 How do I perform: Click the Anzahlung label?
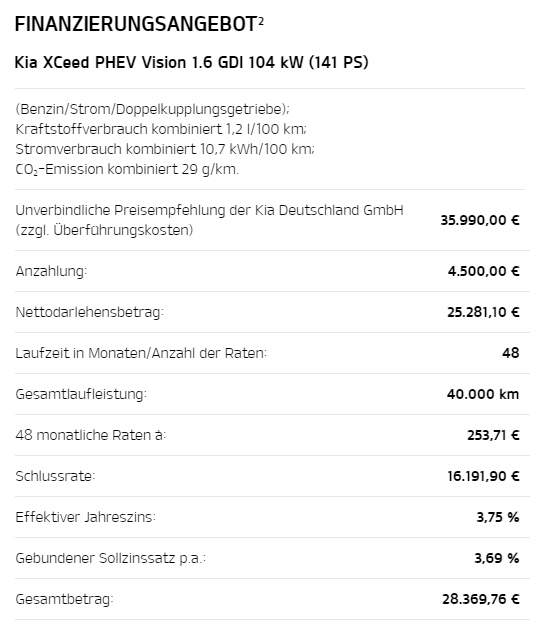[x=51, y=271]
